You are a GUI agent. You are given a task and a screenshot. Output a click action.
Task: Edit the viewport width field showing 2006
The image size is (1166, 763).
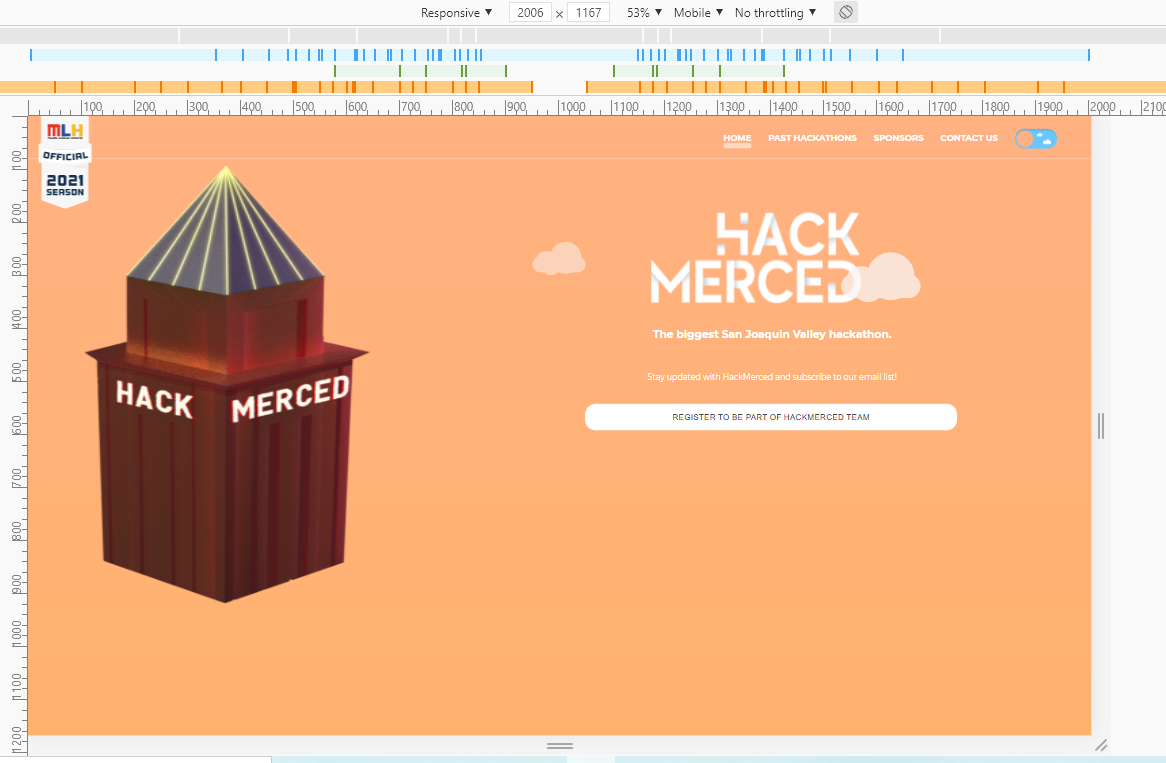(x=530, y=13)
